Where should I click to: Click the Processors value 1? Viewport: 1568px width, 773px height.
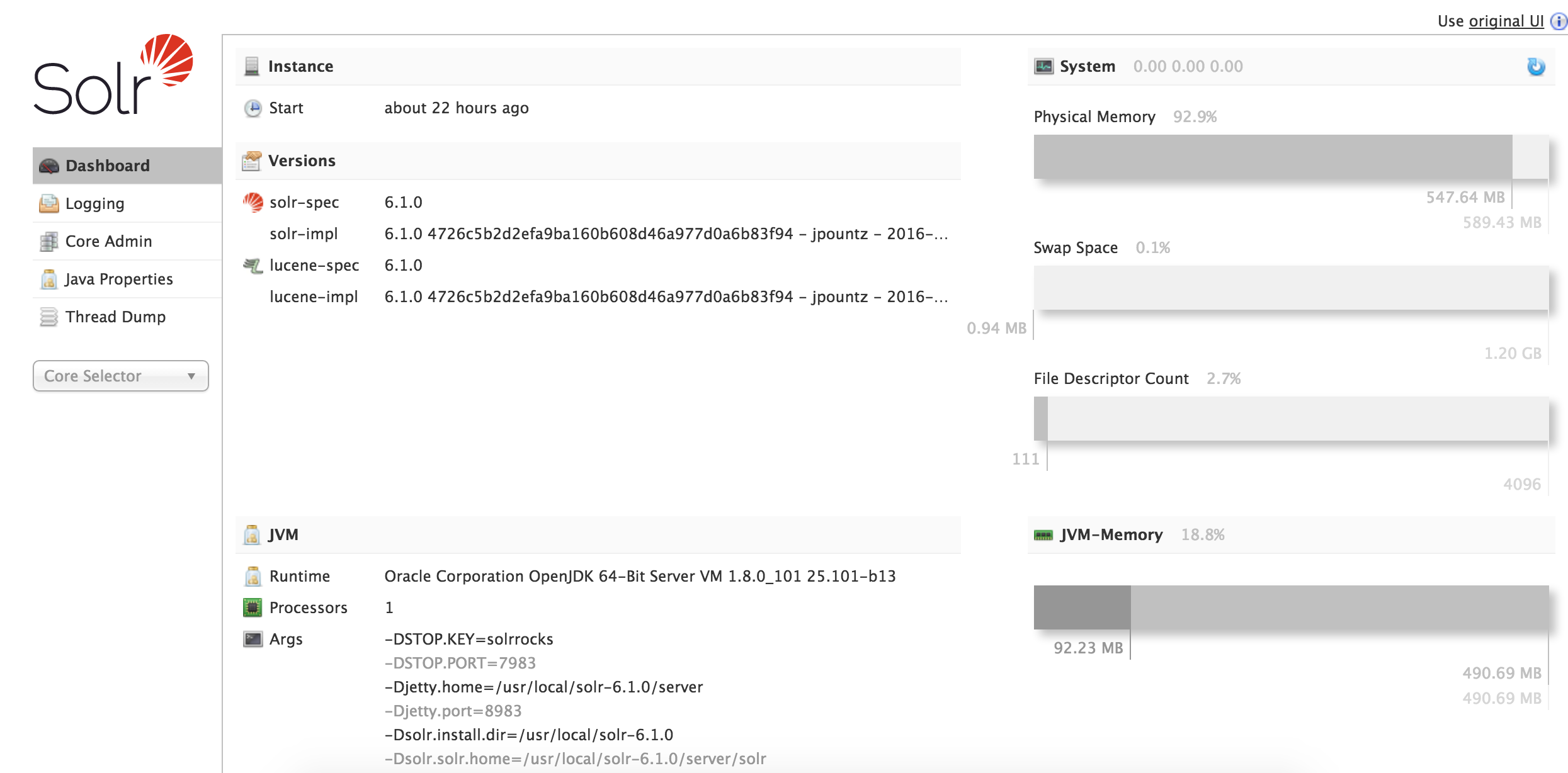[x=389, y=607]
